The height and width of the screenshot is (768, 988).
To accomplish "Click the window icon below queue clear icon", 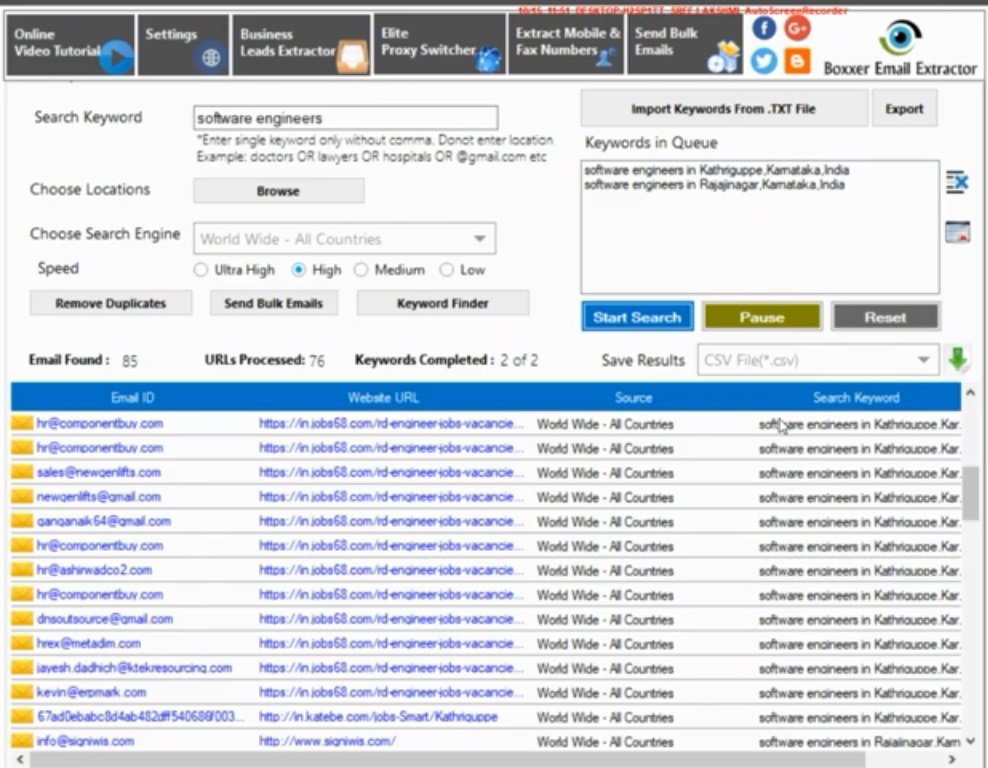I will click(957, 232).
